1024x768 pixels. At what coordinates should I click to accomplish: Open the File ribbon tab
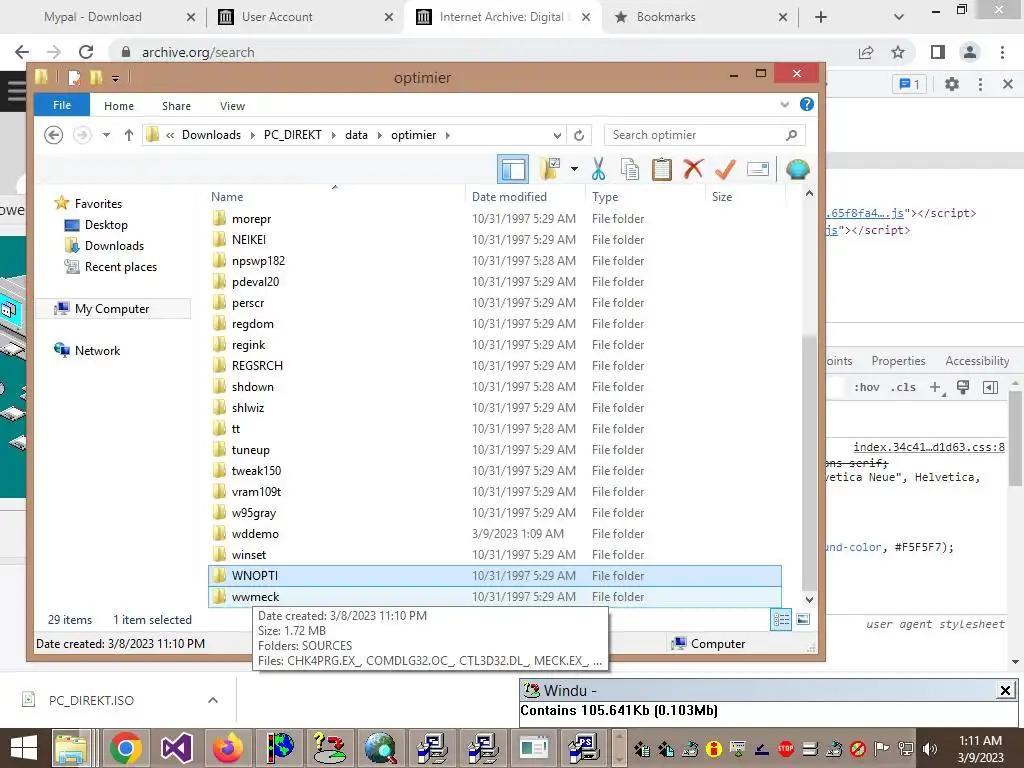[x=62, y=106]
